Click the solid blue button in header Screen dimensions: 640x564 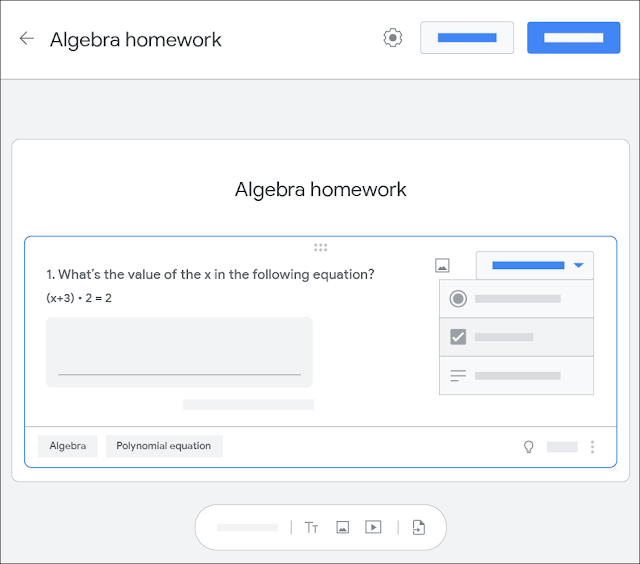(573, 38)
